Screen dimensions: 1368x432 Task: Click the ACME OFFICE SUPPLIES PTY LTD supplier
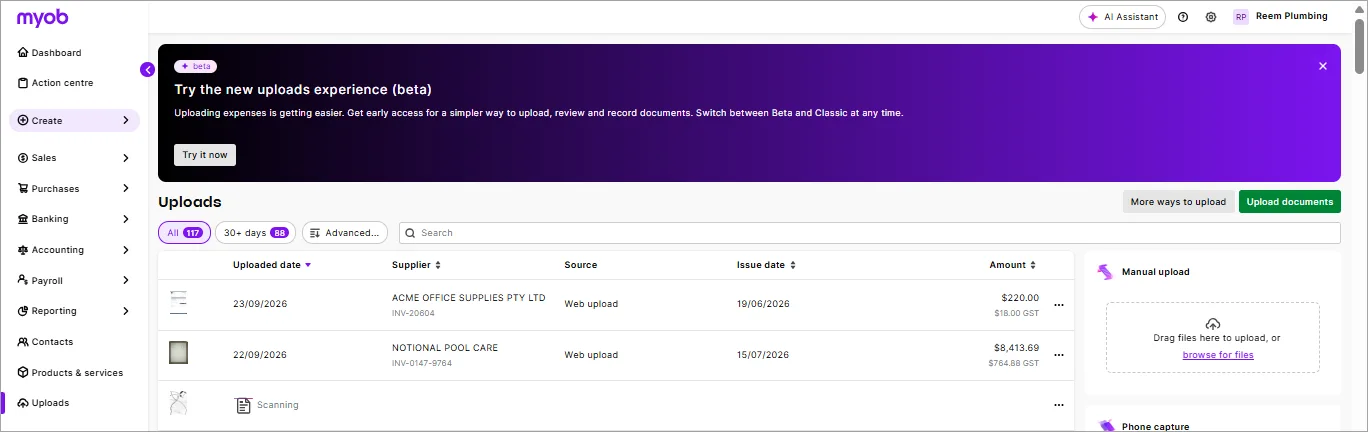pyautogui.click(x=469, y=298)
